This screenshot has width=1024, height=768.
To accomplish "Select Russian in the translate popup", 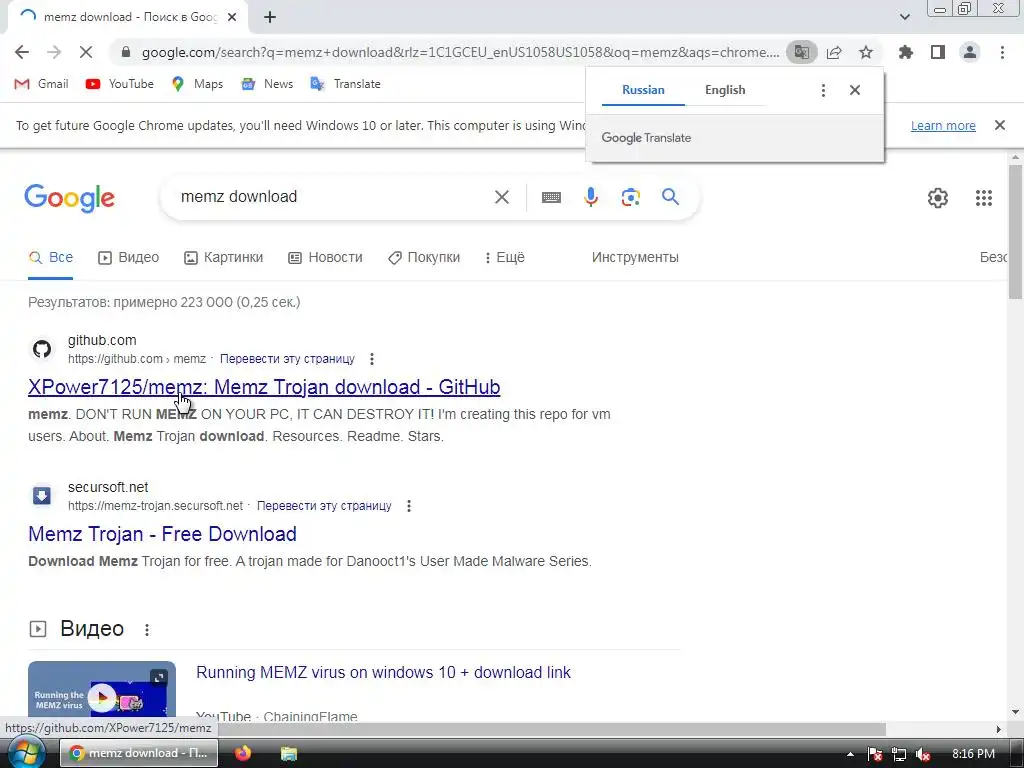I will click(x=643, y=90).
